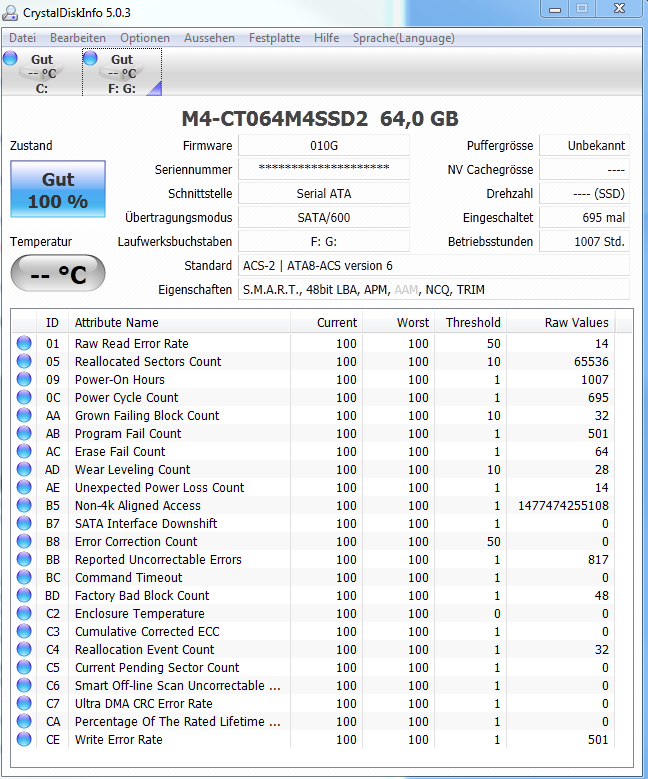Viewport: 648px width, 779px height.
Task: Click raw value 1477474255108
Action: pos(563,505)
